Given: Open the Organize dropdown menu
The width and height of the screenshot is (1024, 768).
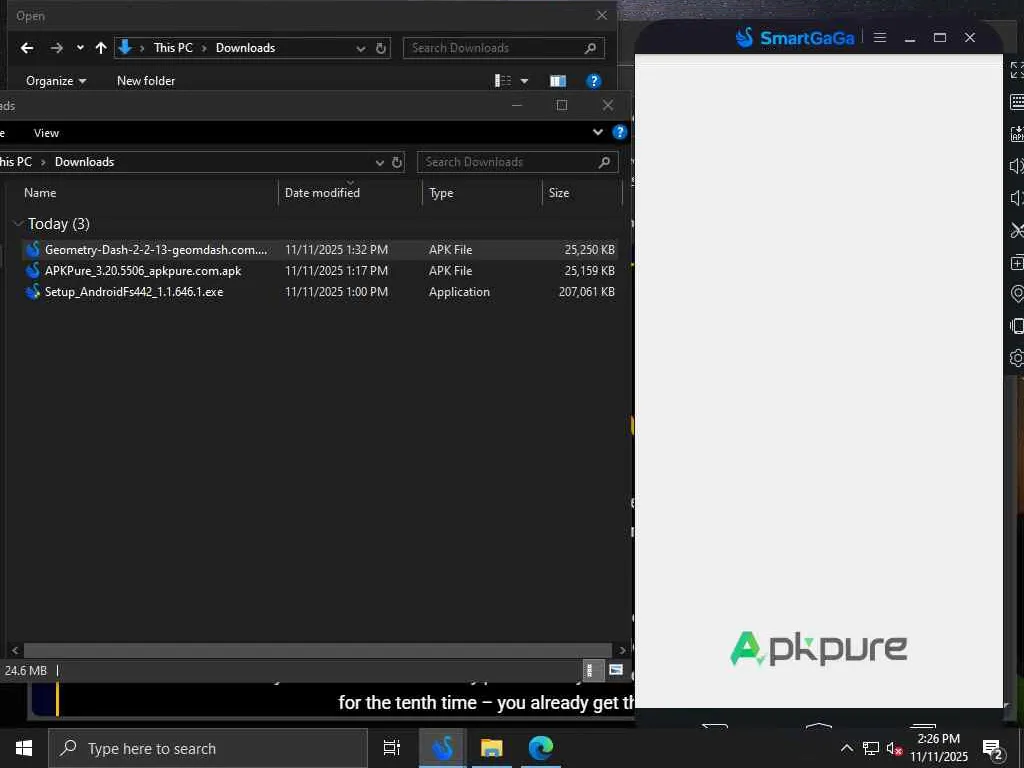Looking at the screenshot, I should pos(56,81).
